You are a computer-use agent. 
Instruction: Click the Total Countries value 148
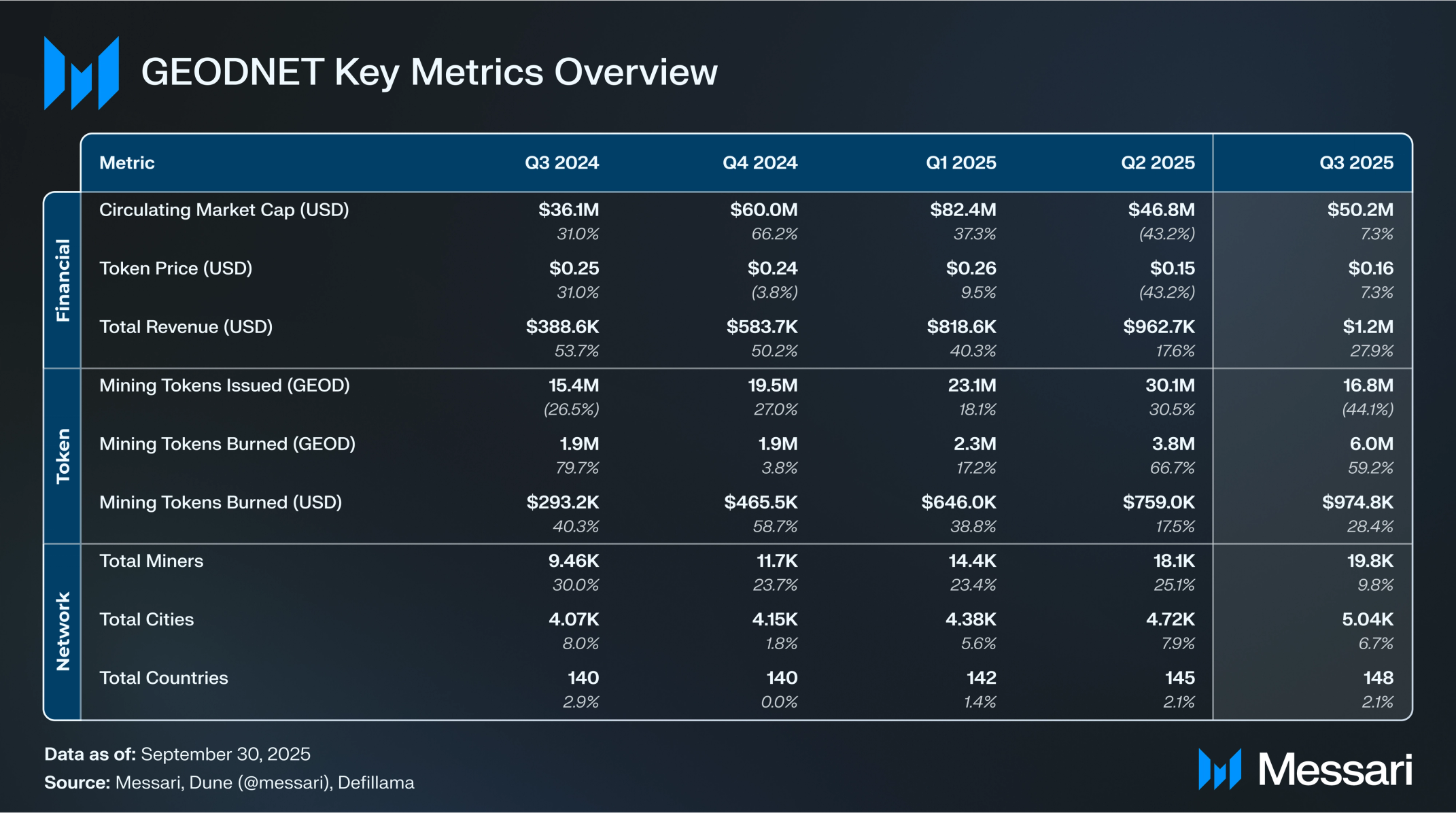1378,678
